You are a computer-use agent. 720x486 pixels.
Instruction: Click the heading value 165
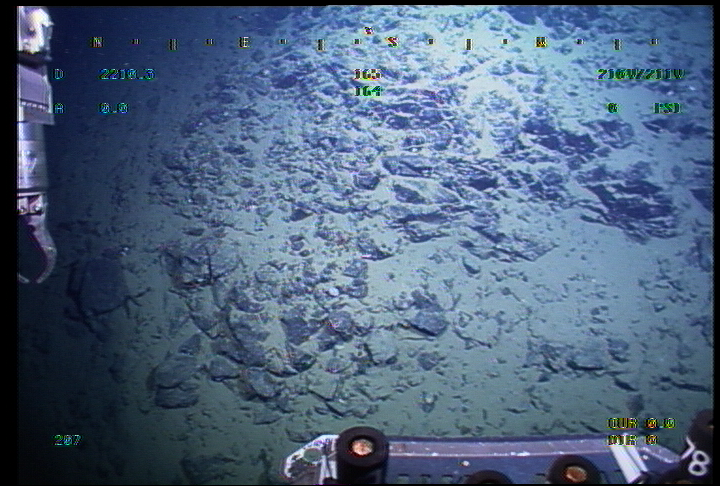[x=367, y=74]
